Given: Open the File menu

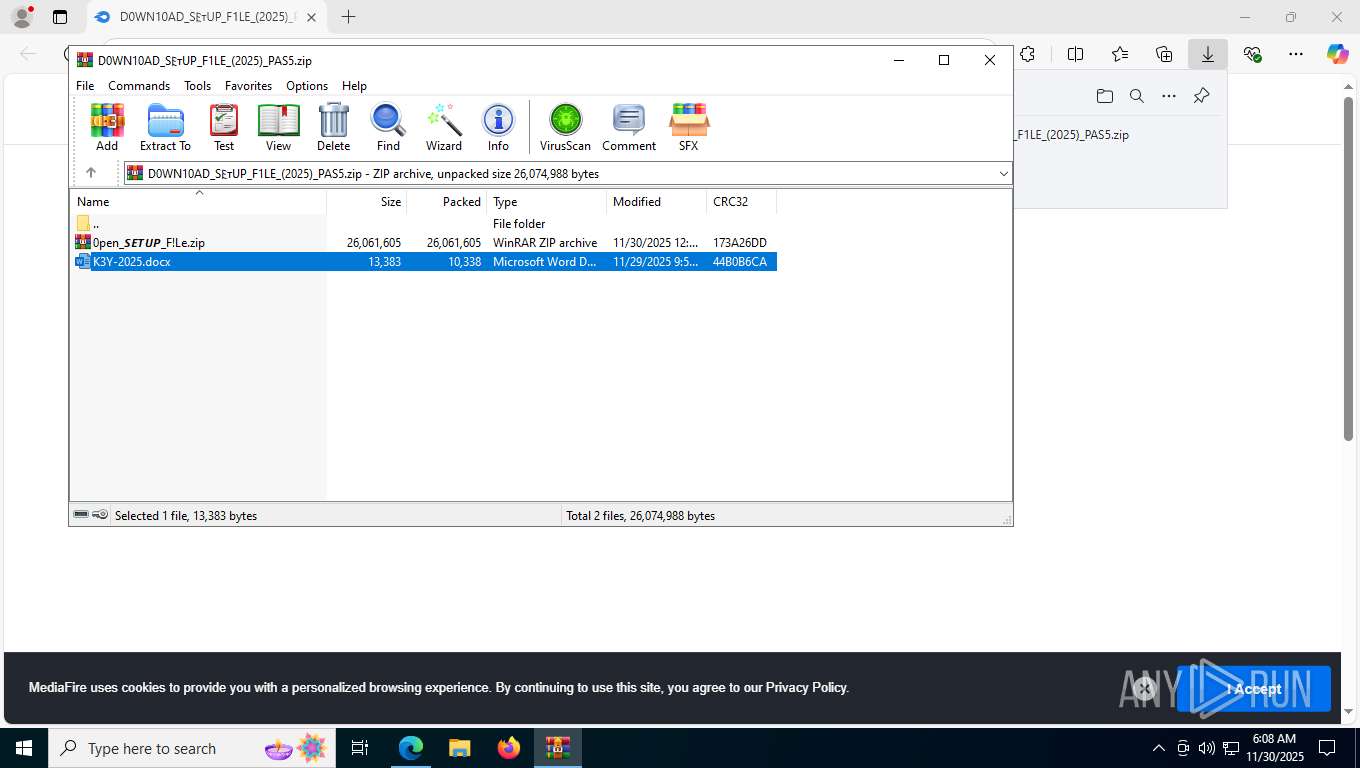Looking at the screenshot, I should [85, 85].
